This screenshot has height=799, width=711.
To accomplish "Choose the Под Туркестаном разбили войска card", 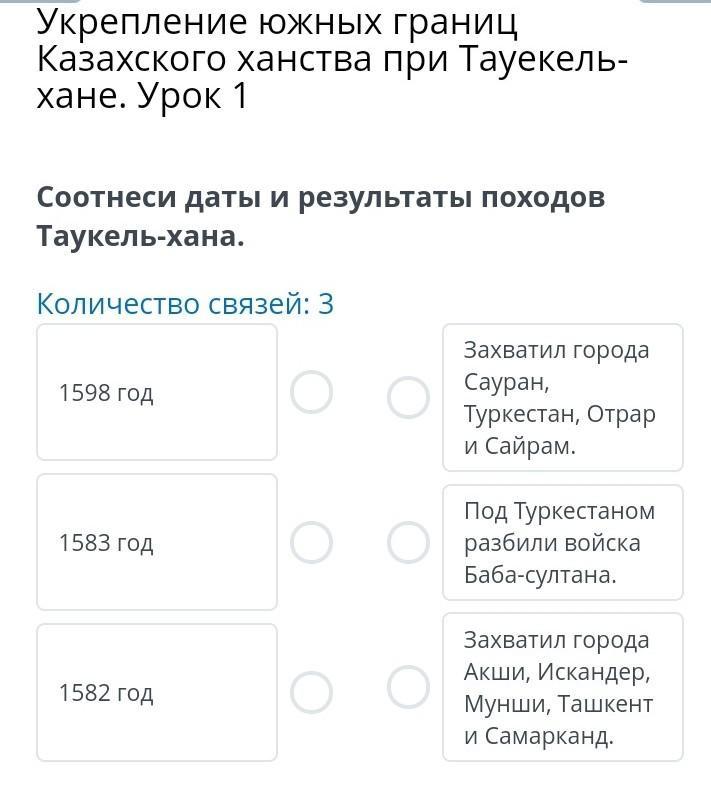I will pos(563,542).
